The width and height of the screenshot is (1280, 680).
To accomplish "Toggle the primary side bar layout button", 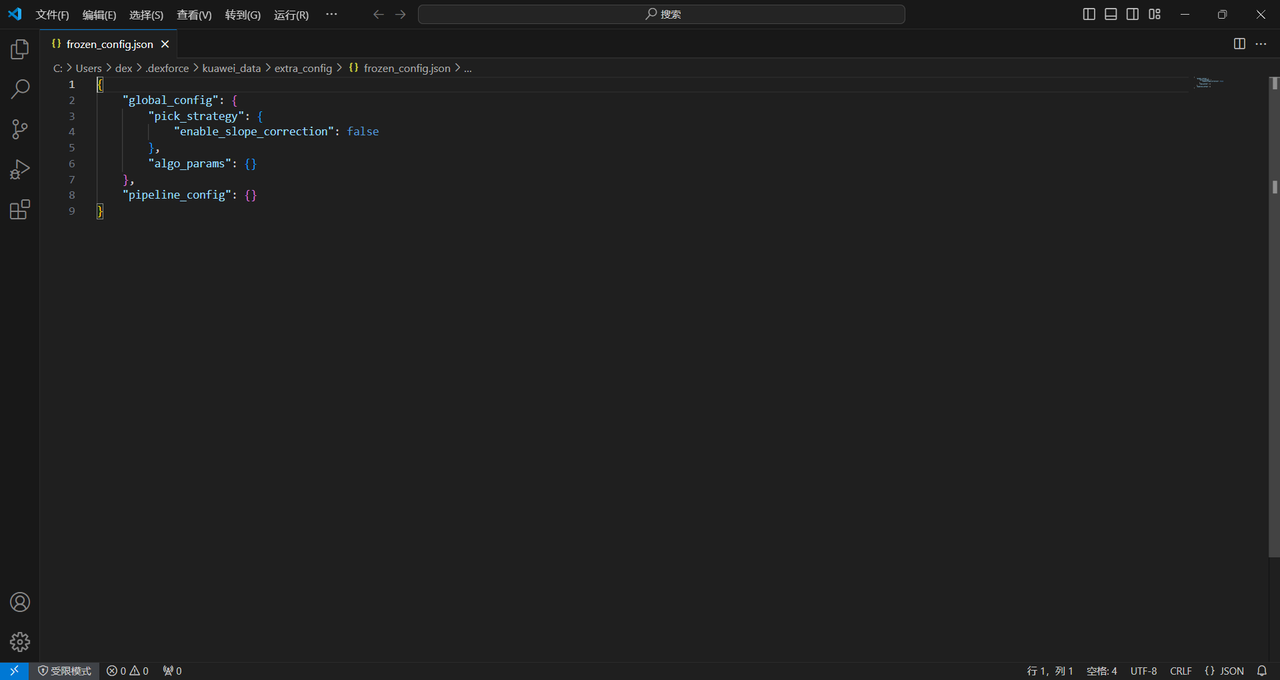I will (1089, 14).
